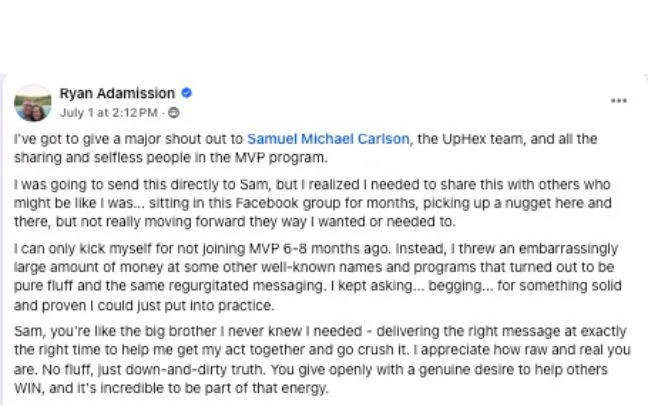Click the July 1 at 2:12 PM timestamp
The width and height of the screenshot is (648, 405).
pos(109,112)
